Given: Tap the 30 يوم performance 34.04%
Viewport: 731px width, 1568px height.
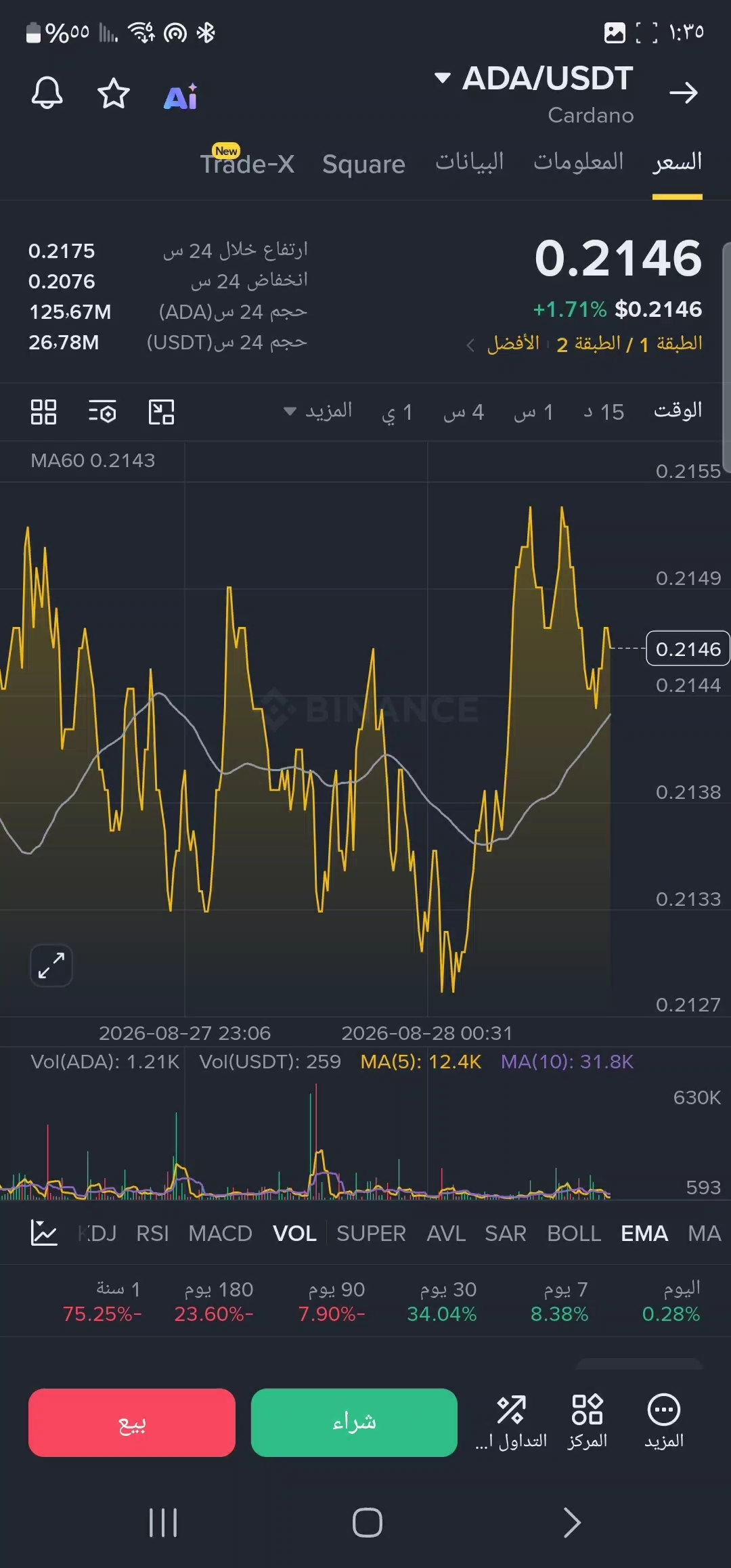Looking at the screenshot, I should [442, 1301].
